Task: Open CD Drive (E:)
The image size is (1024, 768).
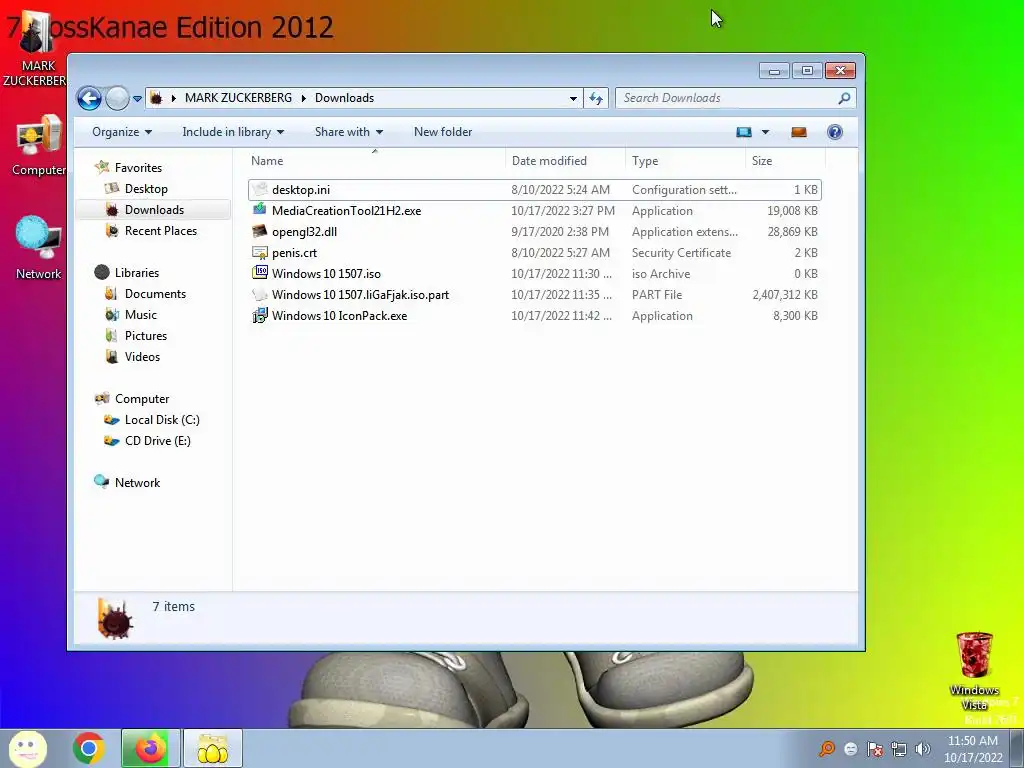Action: pyautogui.click(x=157, y=441)
